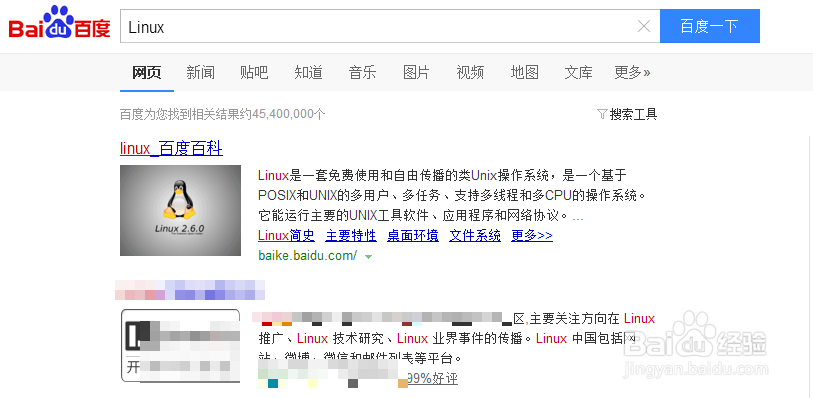Expand the green arrow beside baike.baidu.com
Screen dimensions: 813x398
click(x=369, y=257)
